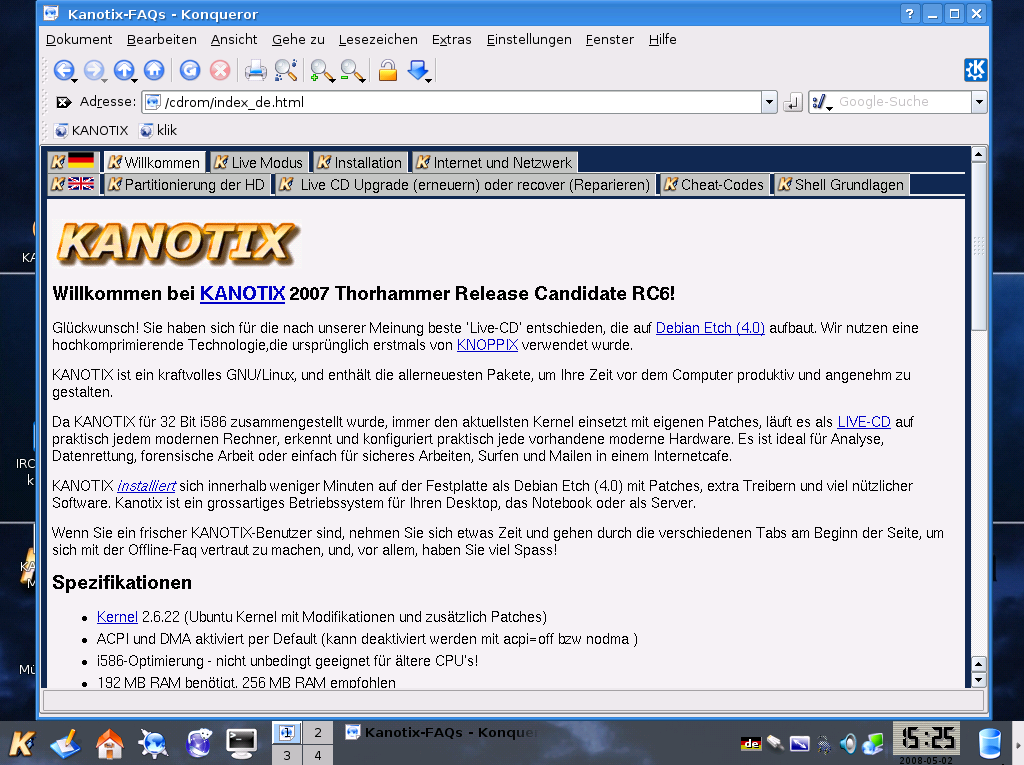The height and width of the screenshot is (765, 1024).
Task: Zoom out with the minus magnifier
Action: 352,70
